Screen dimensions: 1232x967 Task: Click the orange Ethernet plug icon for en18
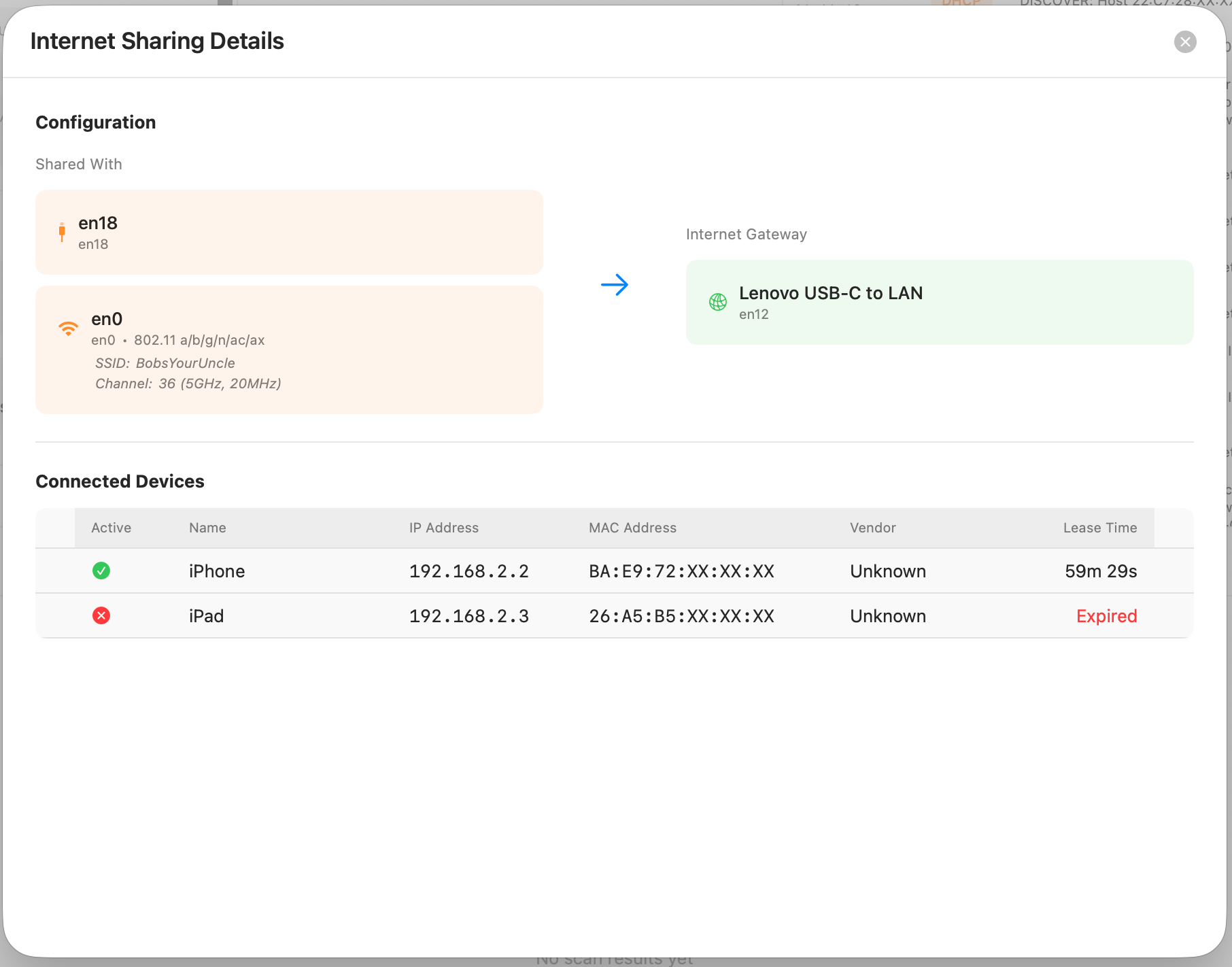[62, 232]
